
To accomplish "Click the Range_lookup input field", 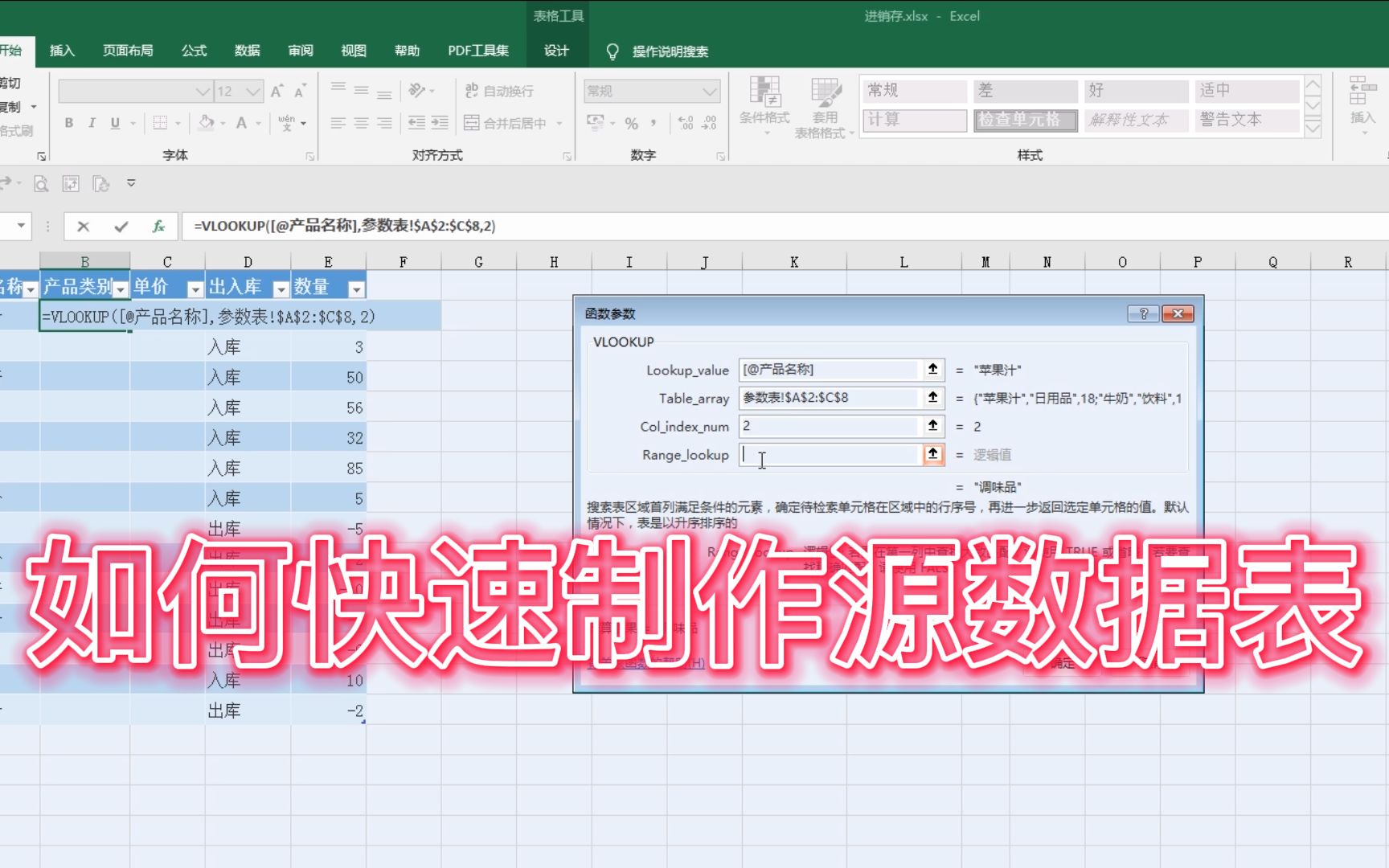I will point(828,454).
